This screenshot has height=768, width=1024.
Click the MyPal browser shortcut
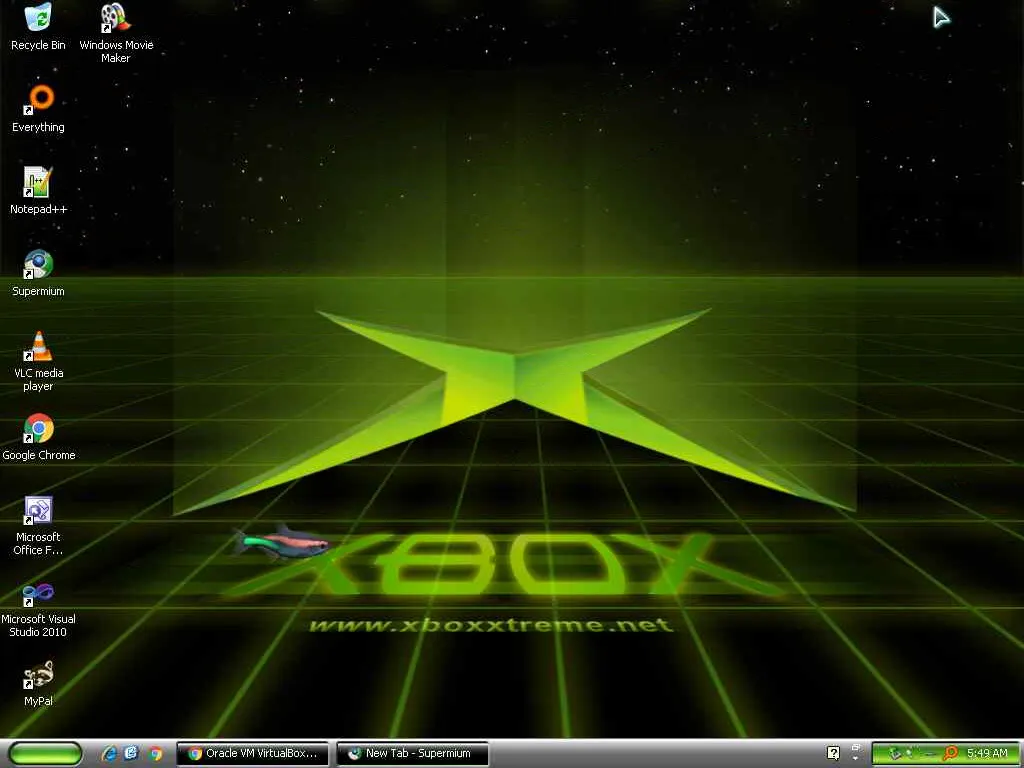coord(39,683)
